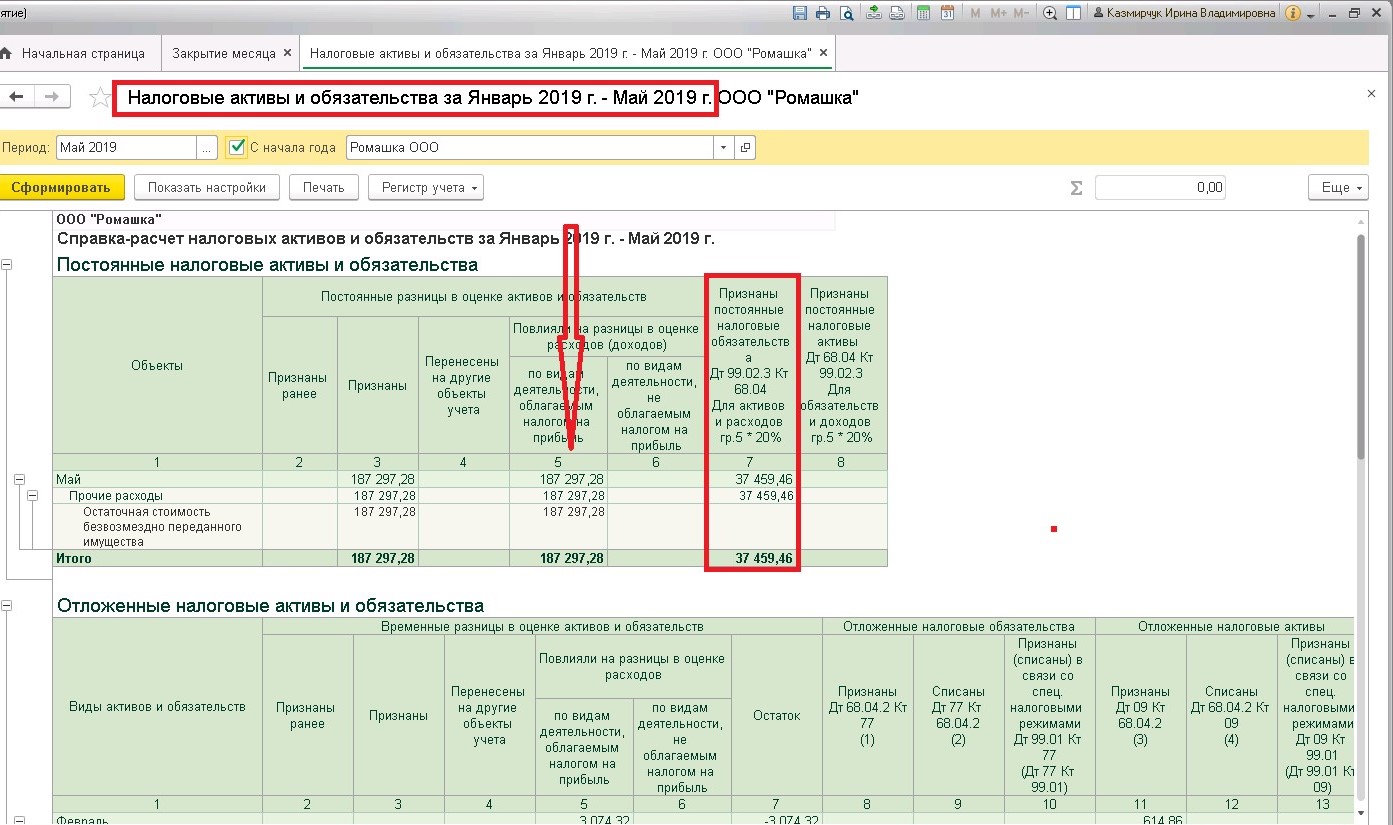Click the save diskette icon in top toolbar
Image resolution: width=1393 pixels, height=825 pixels.
(x=800, y=13)
